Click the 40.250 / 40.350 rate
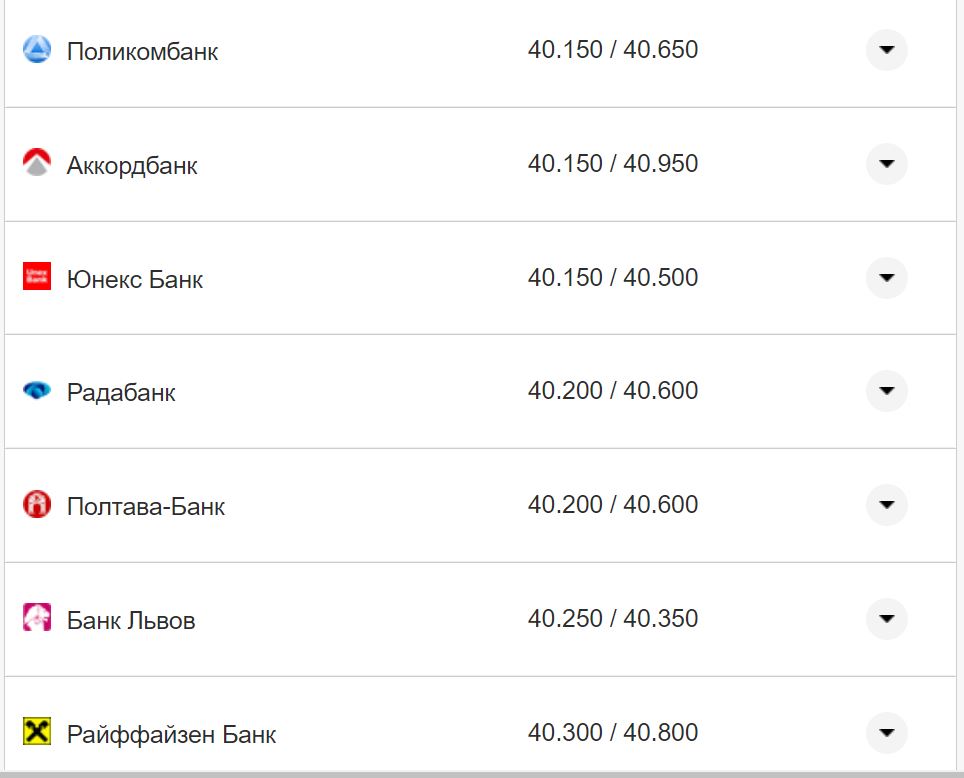964x778 pixels. (x=612, y=619)
